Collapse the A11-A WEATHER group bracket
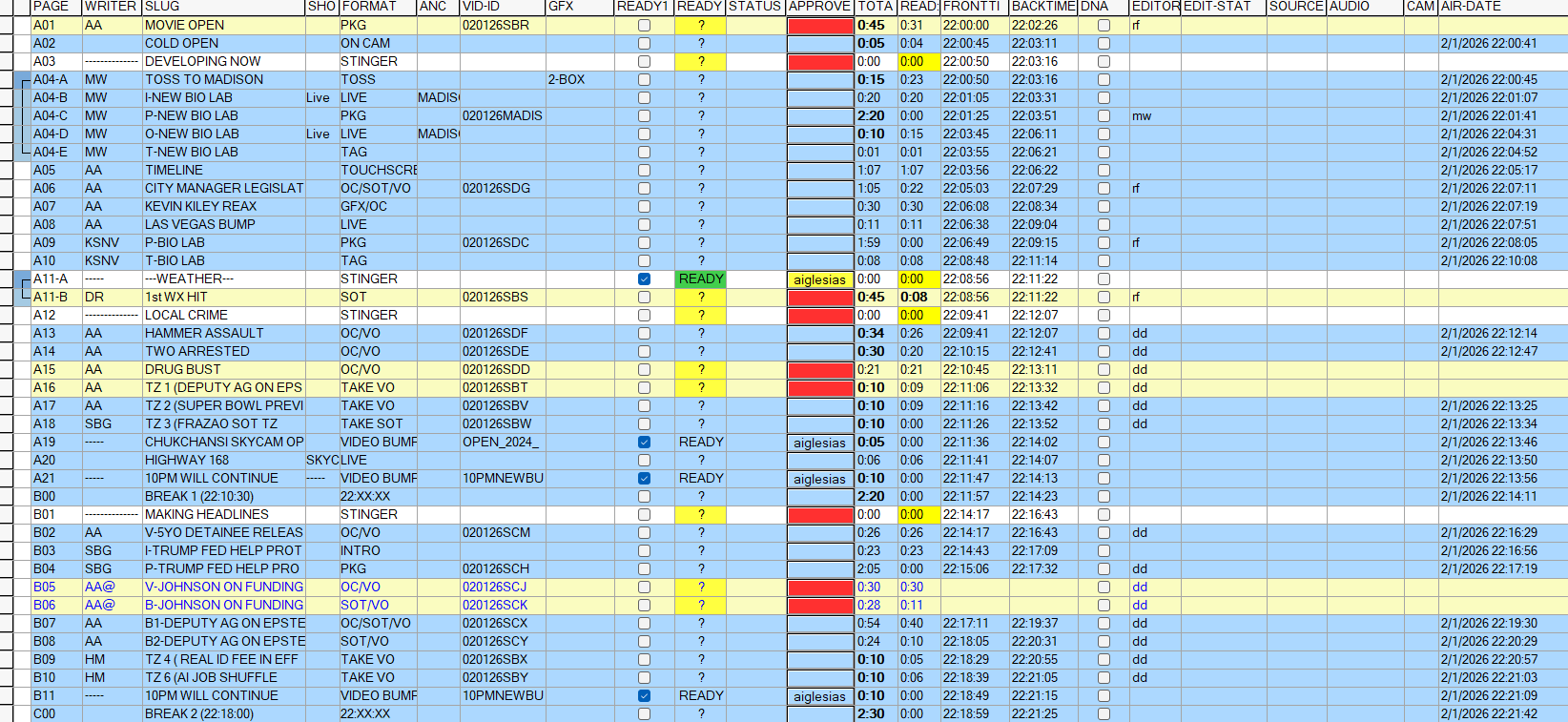The height and width of the screenshot is (722, 1568). (23, 280)
